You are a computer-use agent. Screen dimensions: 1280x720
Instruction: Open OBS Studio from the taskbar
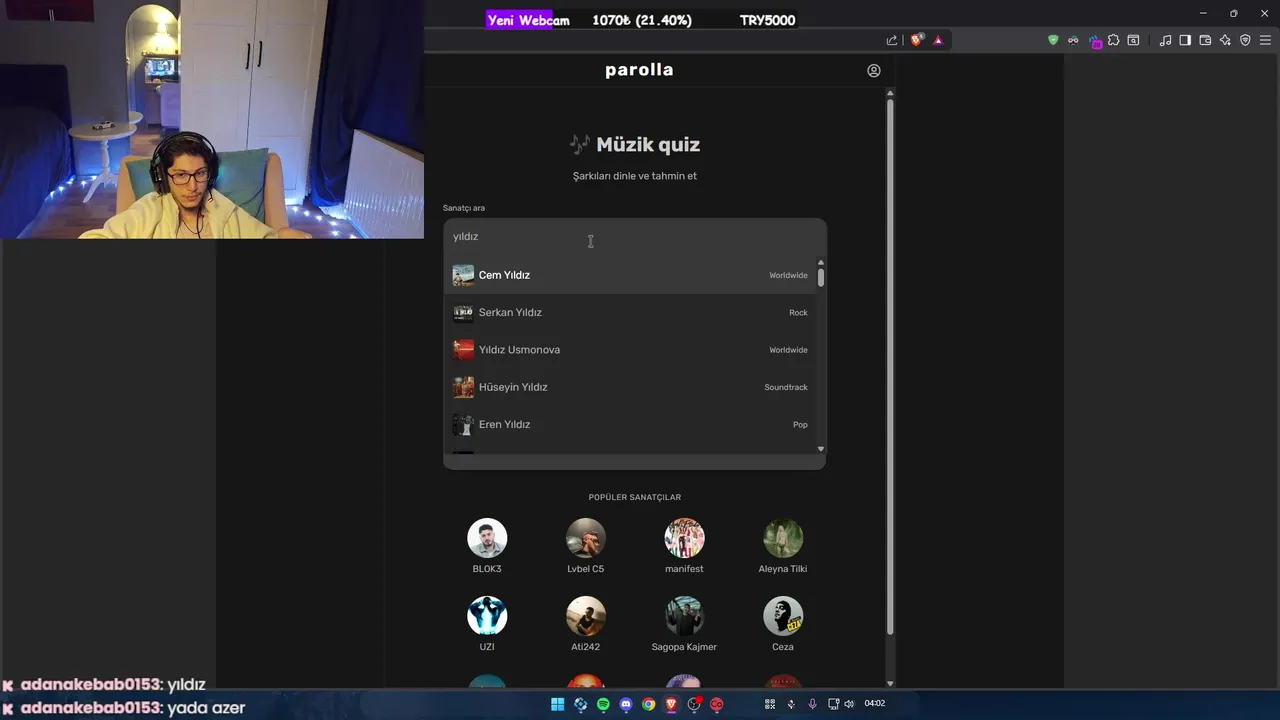pos(694,704)
